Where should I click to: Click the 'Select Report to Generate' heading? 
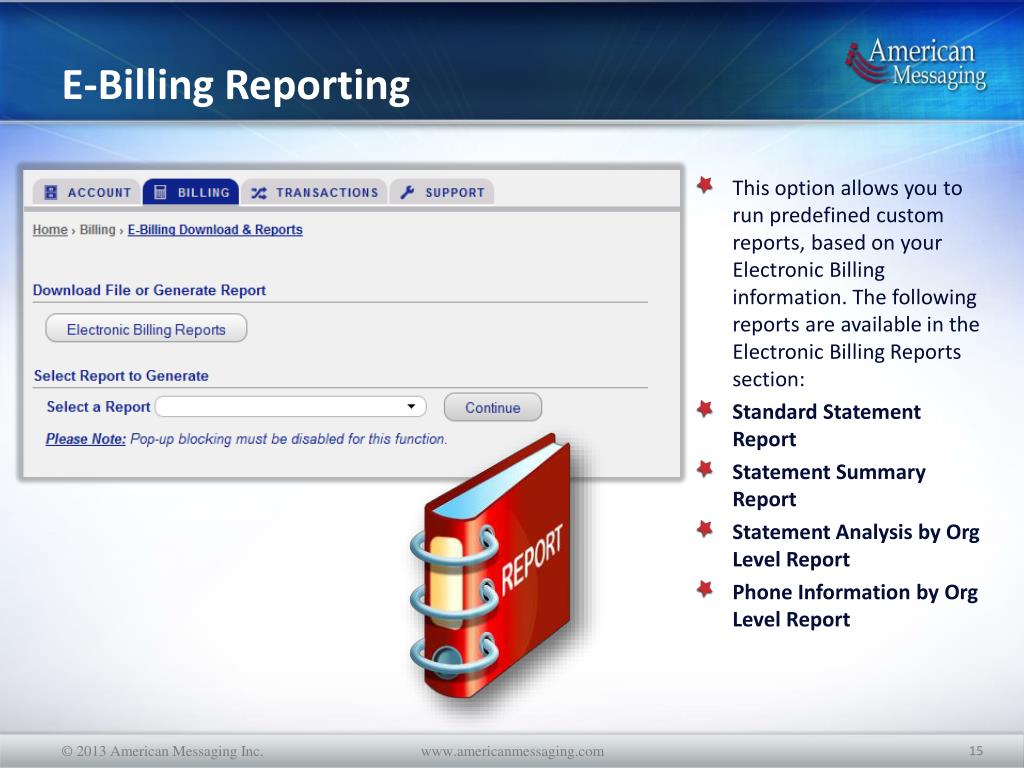(x=121, y=376)
